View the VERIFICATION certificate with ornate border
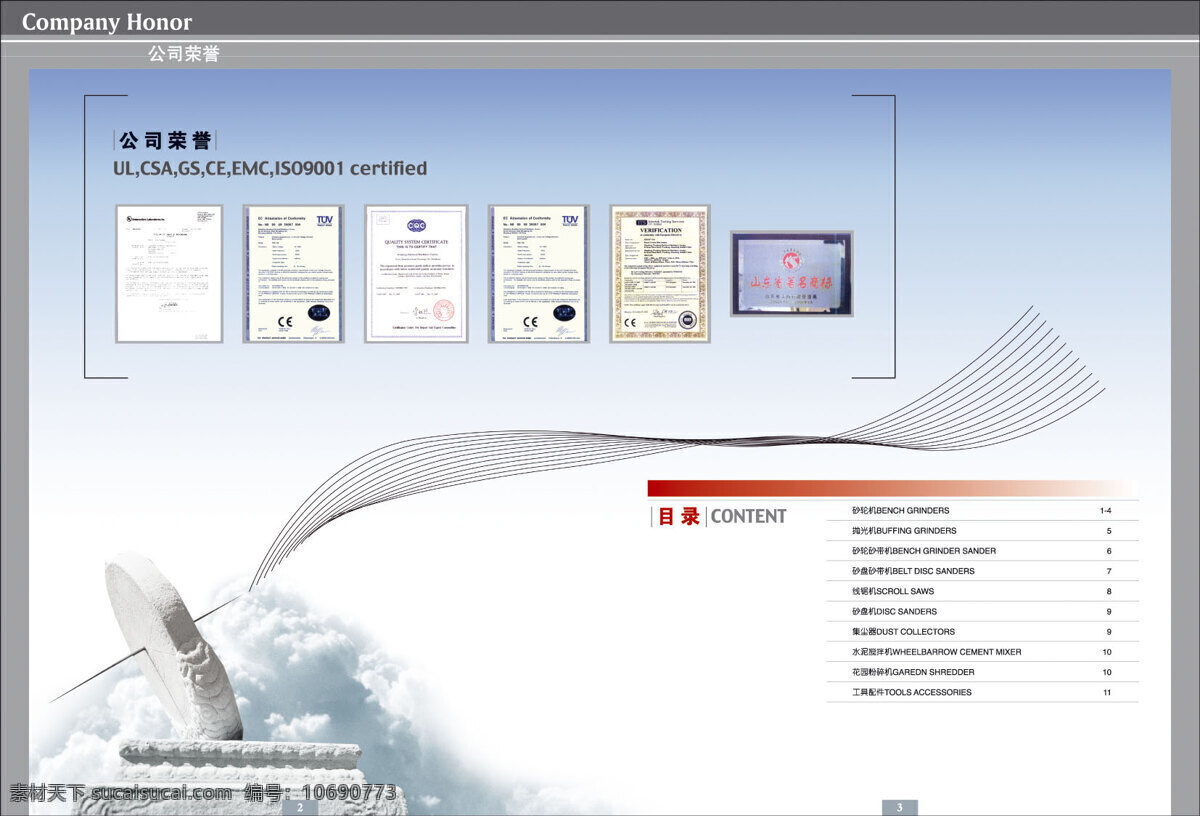The width and height of the screenshot is (1200, 816). tap(660, 274)
